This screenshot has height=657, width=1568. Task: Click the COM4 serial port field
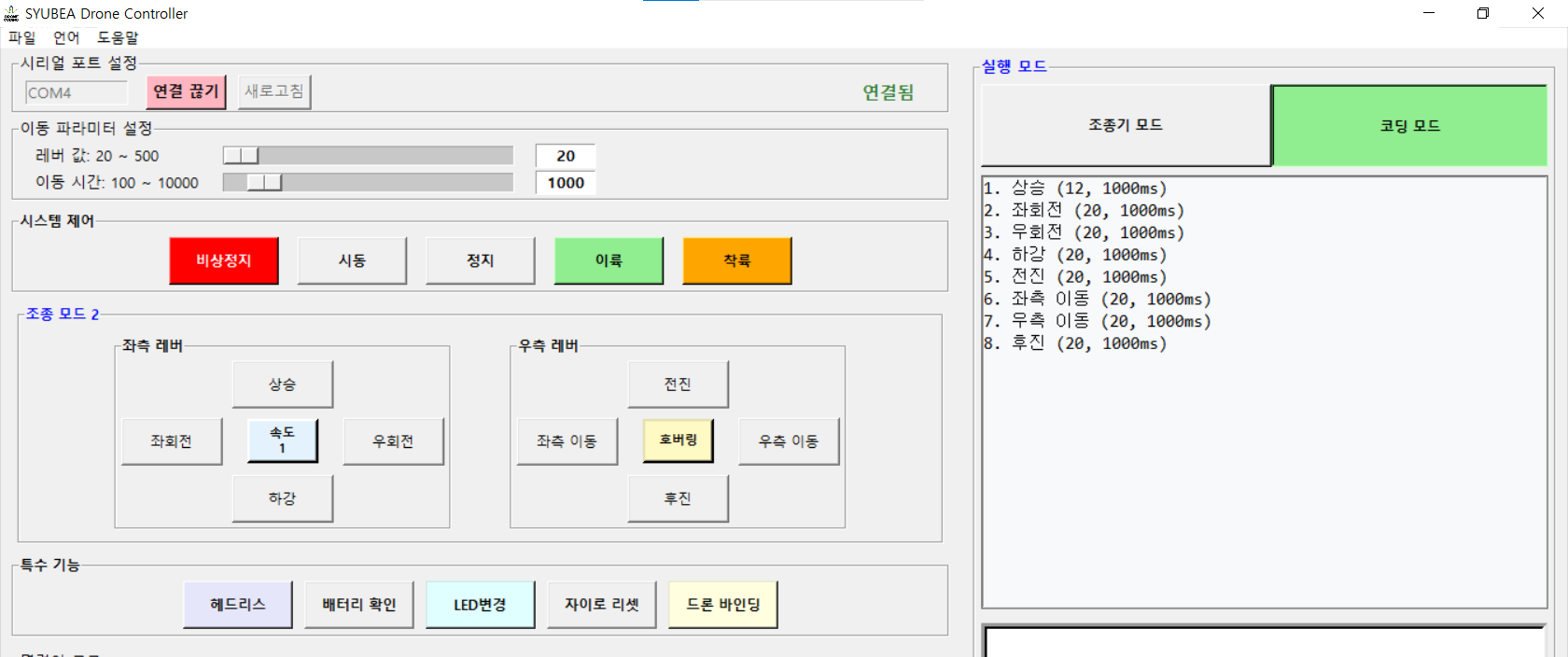[x=77, y=92]
